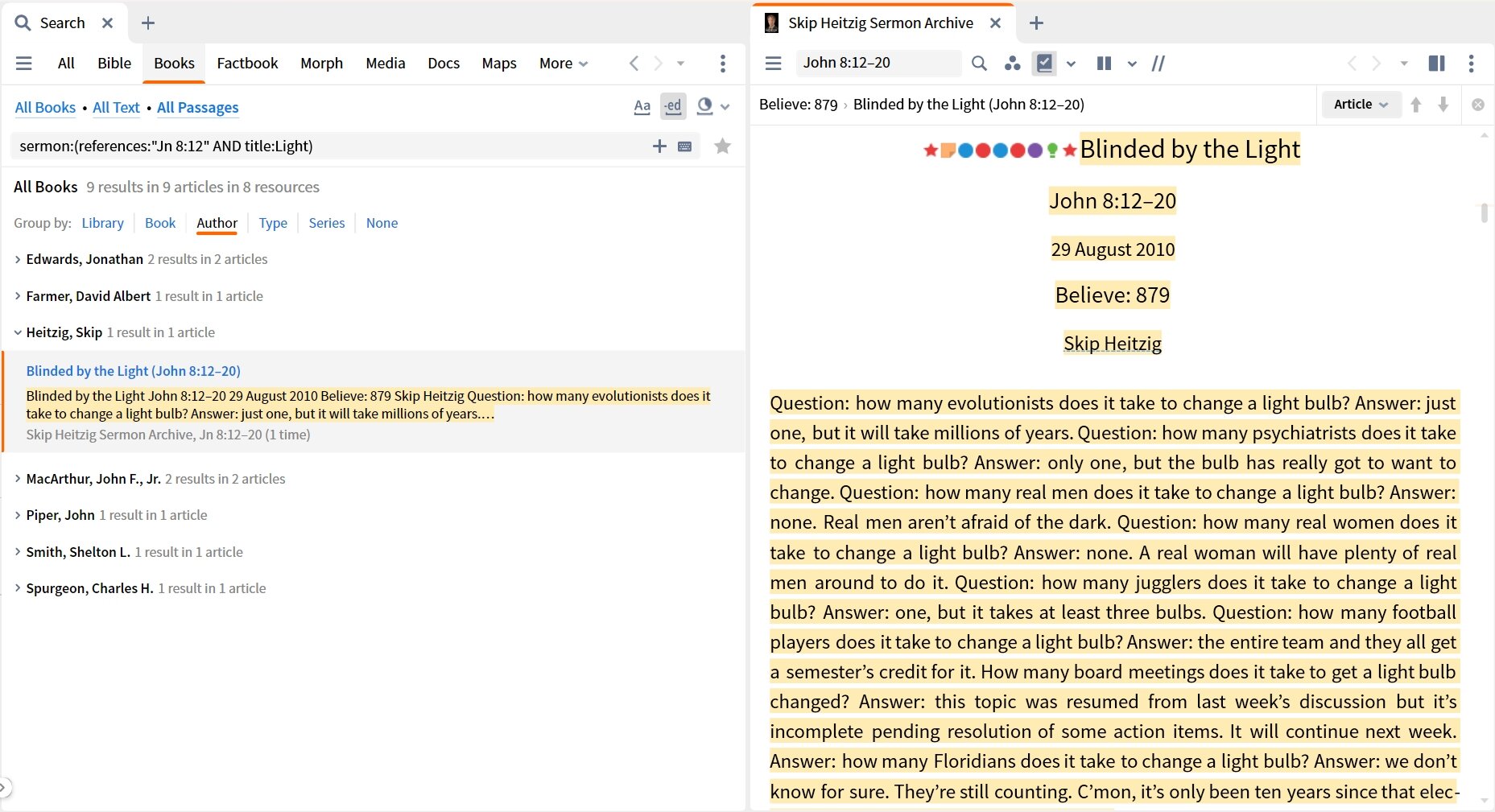Open Search panel kebab options menu
Screen dimensions: 1495x812
click(723, 63)
